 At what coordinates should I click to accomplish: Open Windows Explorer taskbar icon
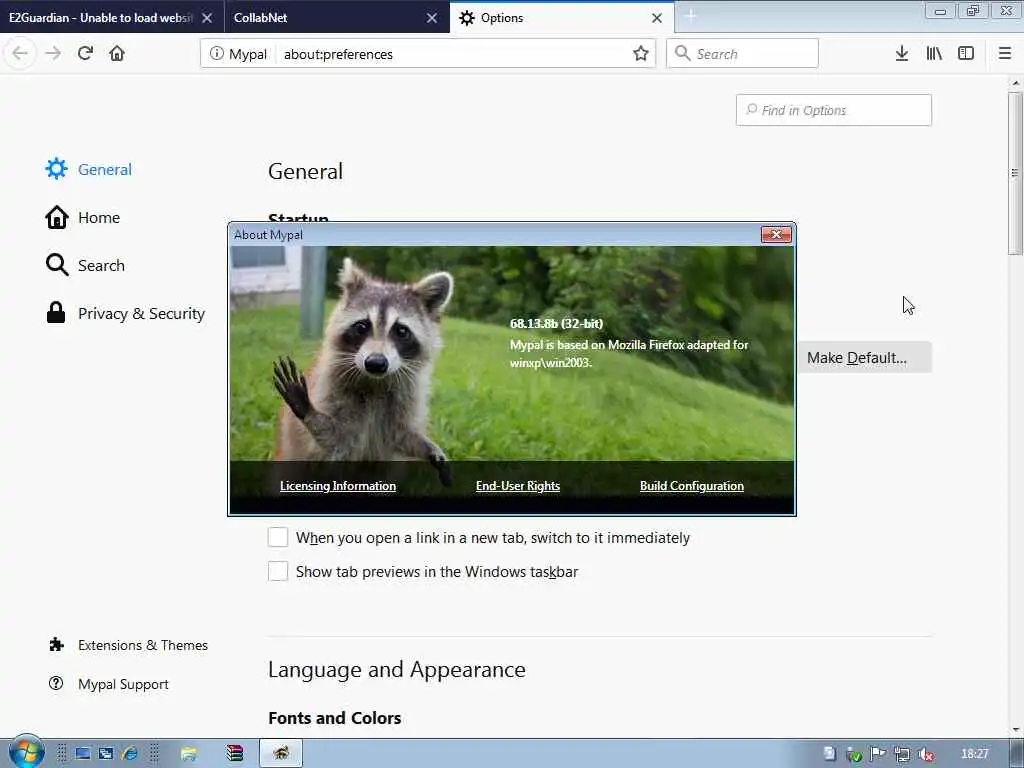pos(188,754)
